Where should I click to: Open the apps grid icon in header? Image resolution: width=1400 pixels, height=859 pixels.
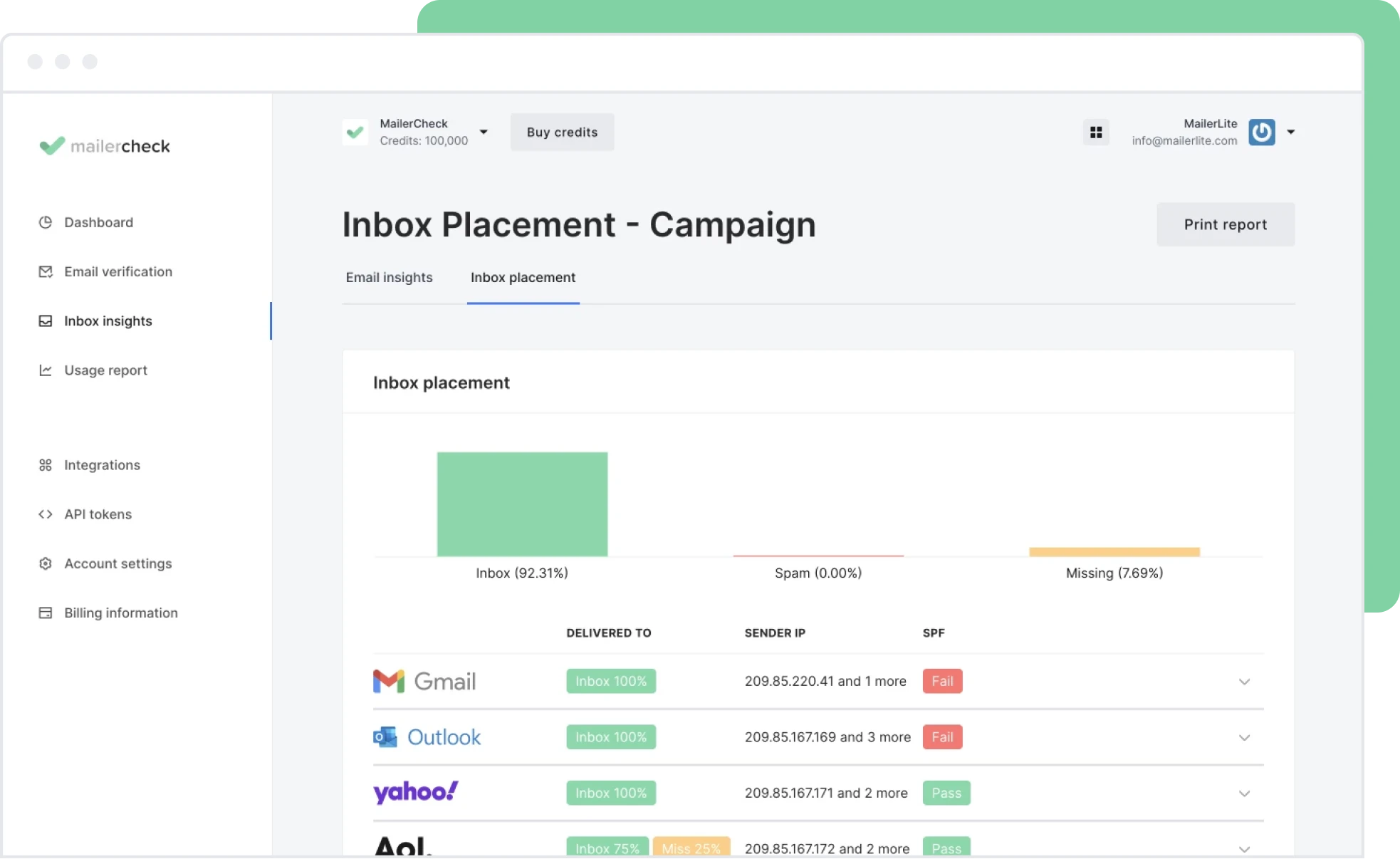point(1096,132)
